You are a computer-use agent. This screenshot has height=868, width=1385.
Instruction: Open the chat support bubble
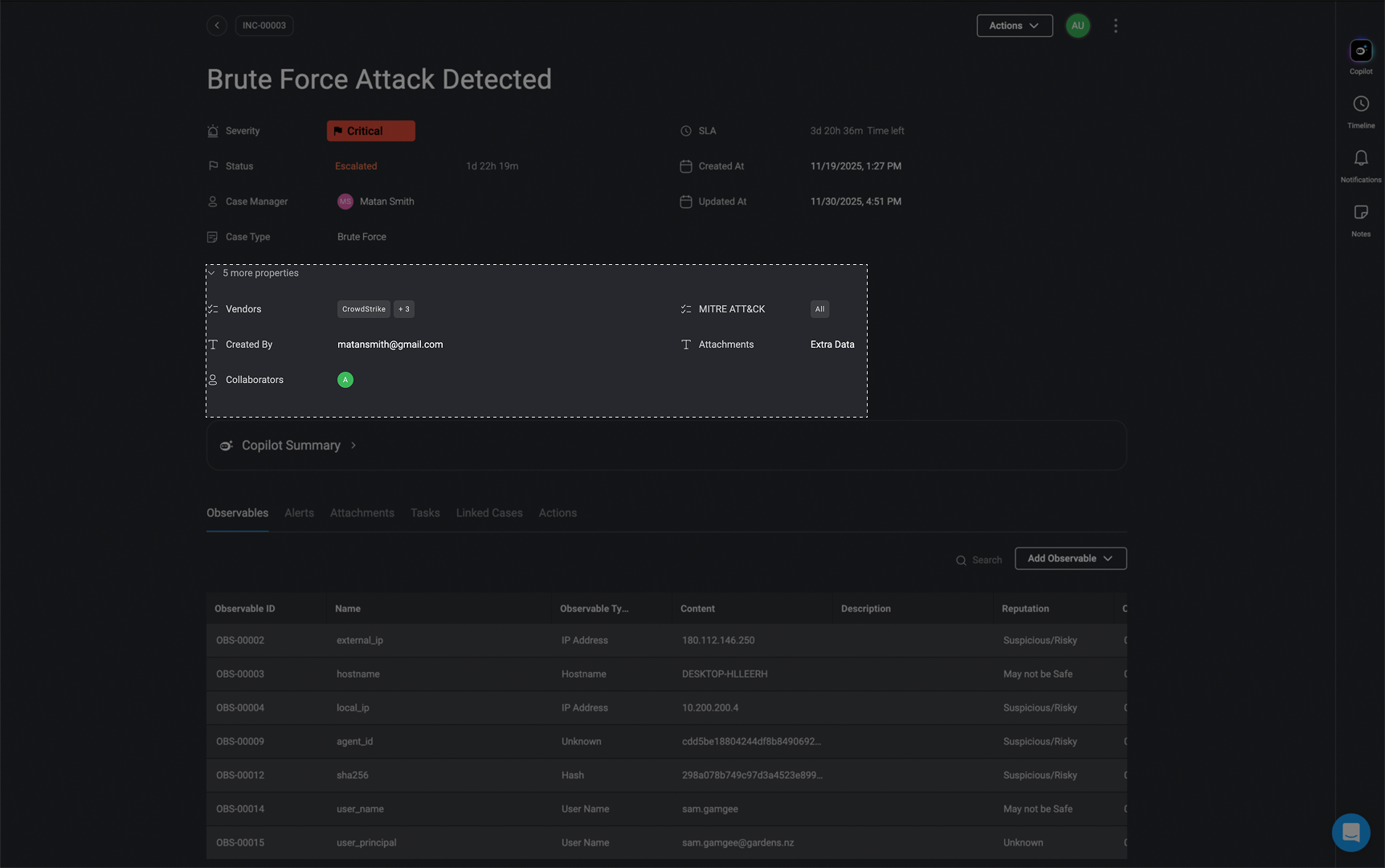pos(1350,832)
